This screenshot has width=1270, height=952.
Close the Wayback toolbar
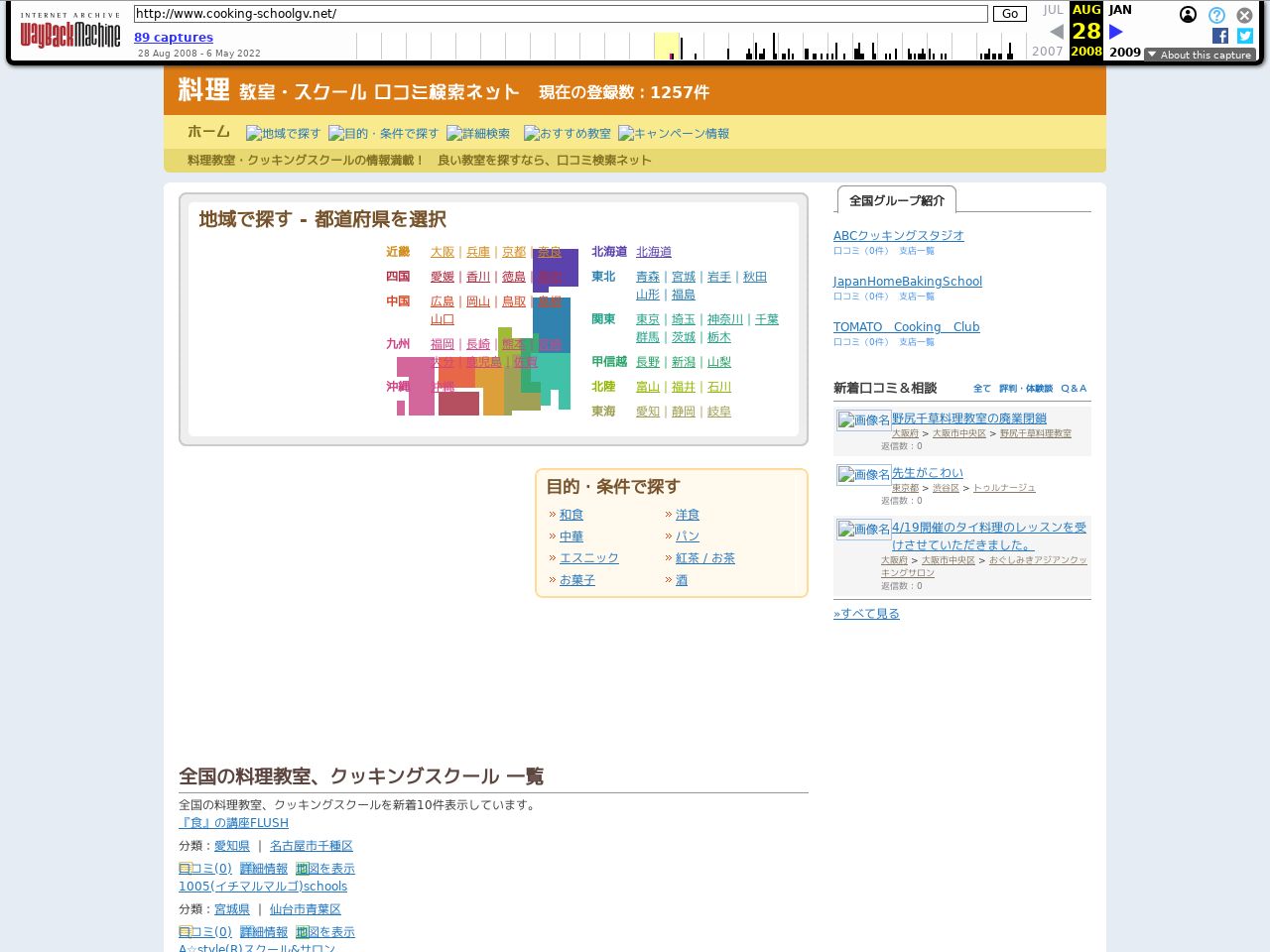coord(1244,15)
